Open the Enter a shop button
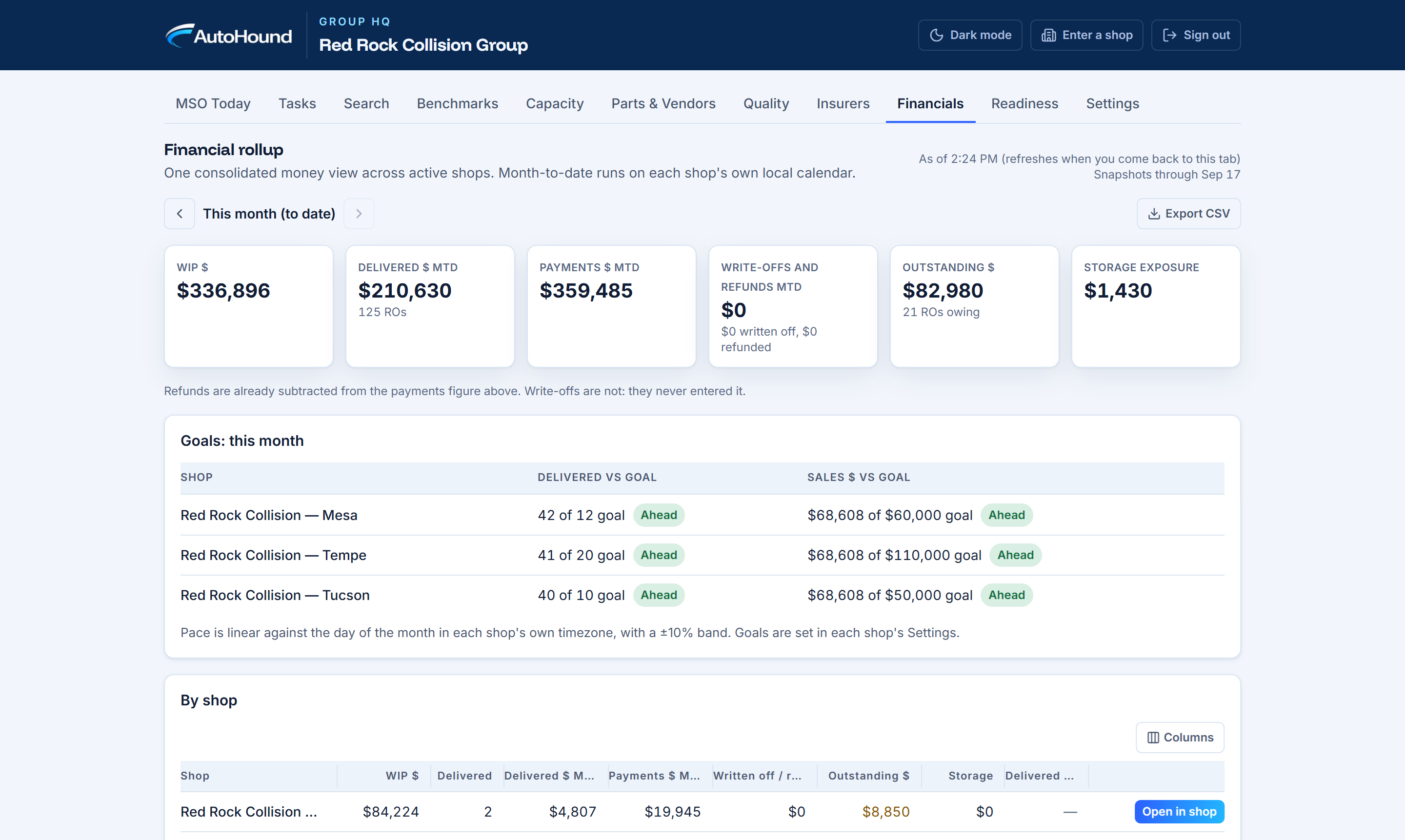 (x=1086, y=35)
